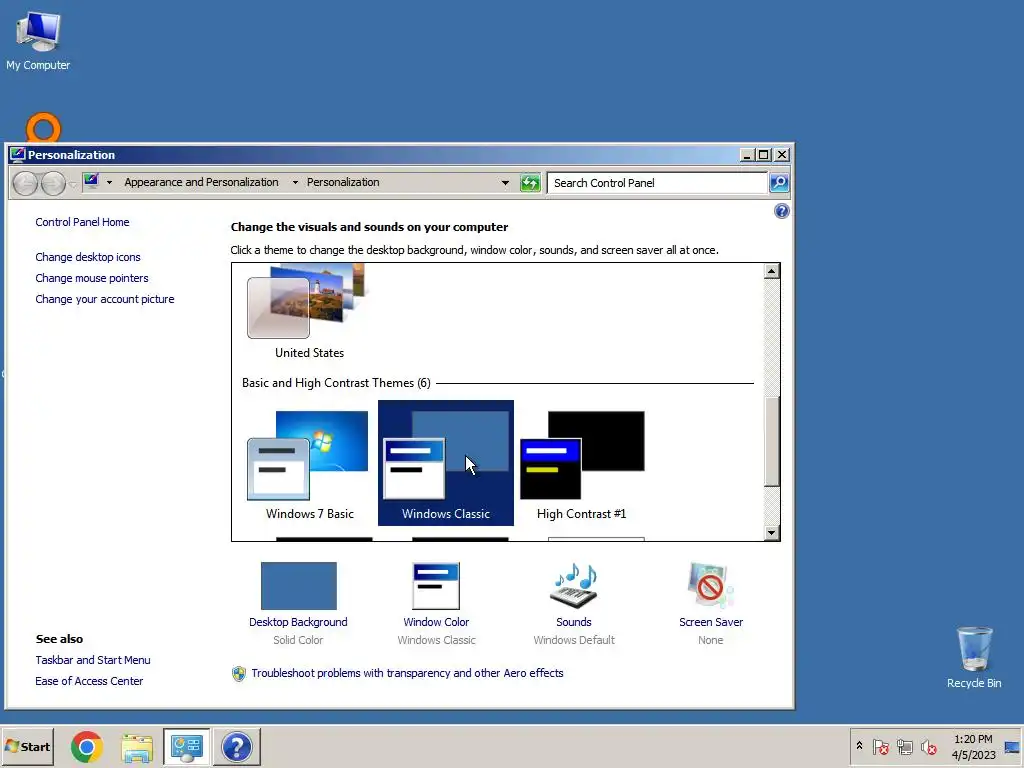The height and width of the screenshot is (768, 1024).
Task: Select the Windows 7 Basic theme
Action: pos(309,463)
